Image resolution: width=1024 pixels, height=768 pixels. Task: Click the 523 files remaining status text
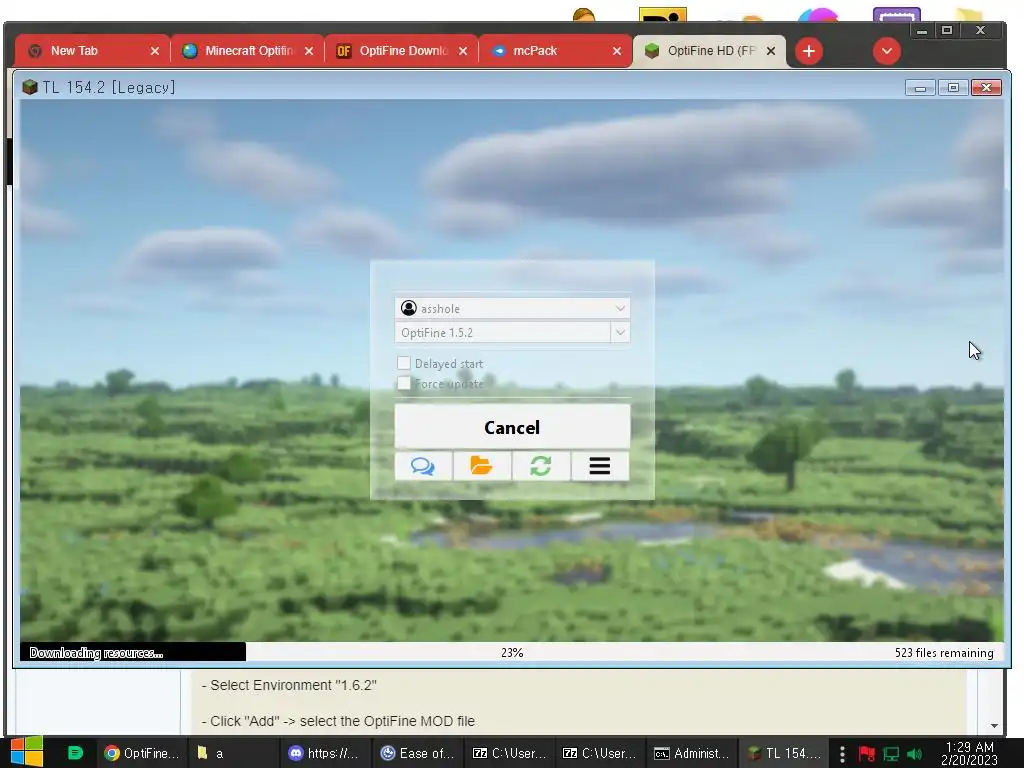(944, 652)
